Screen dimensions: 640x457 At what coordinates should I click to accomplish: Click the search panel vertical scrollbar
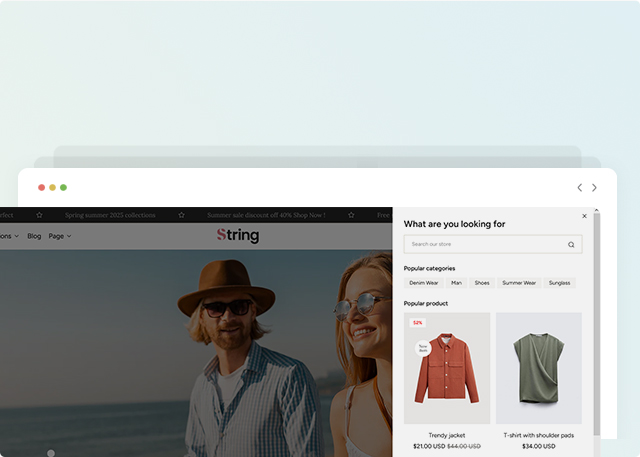[597, 320]
